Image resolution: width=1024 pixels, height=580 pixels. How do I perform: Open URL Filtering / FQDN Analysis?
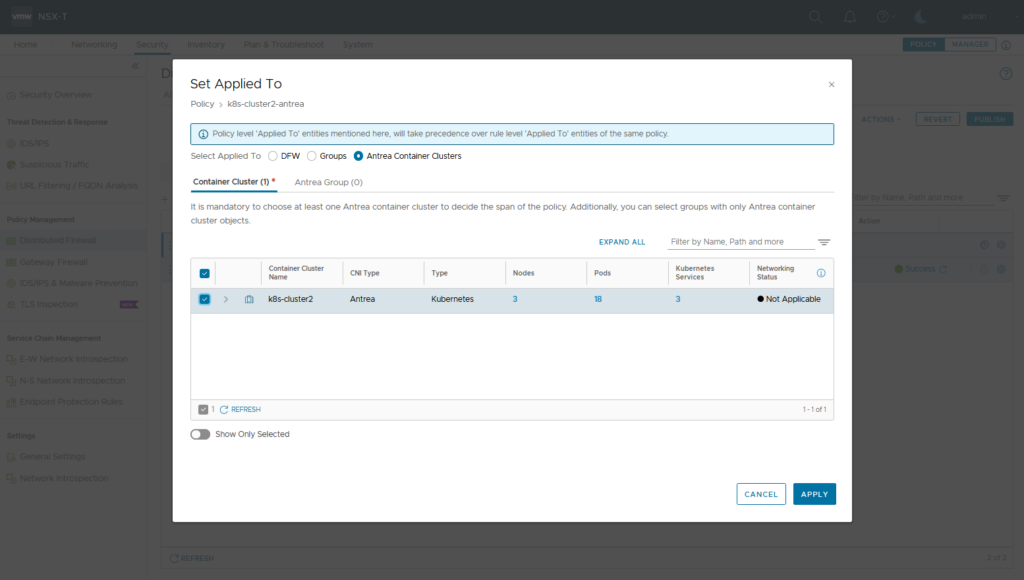point(78,185)
